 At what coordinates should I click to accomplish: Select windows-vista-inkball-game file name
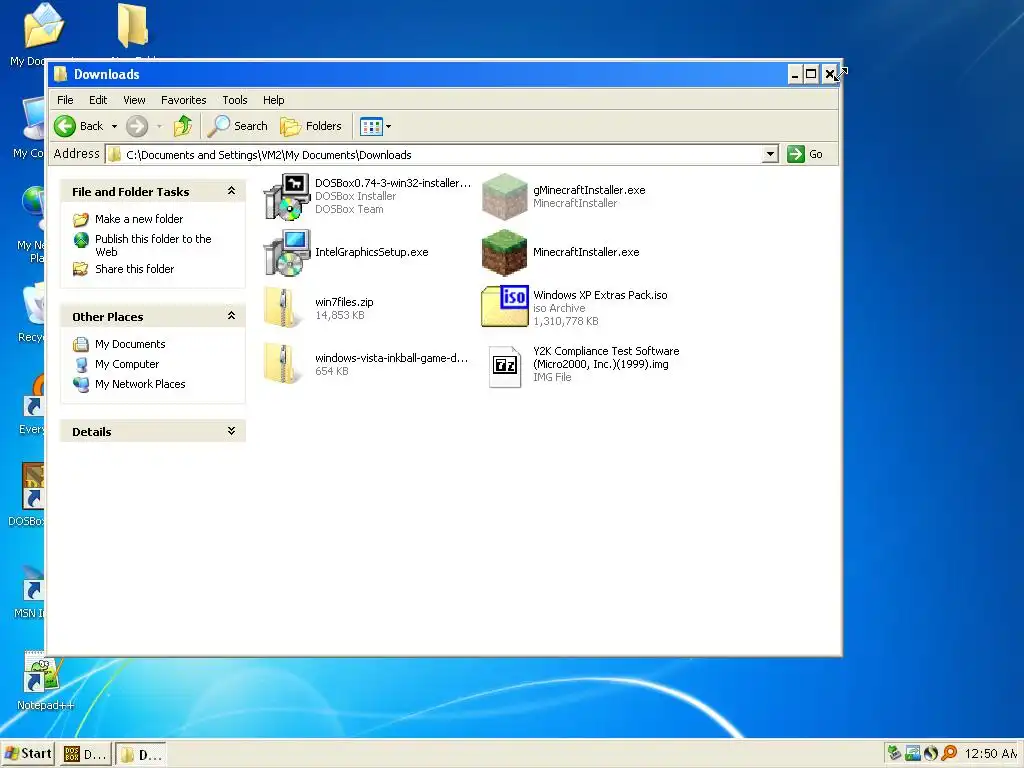(x=391, y=358)
